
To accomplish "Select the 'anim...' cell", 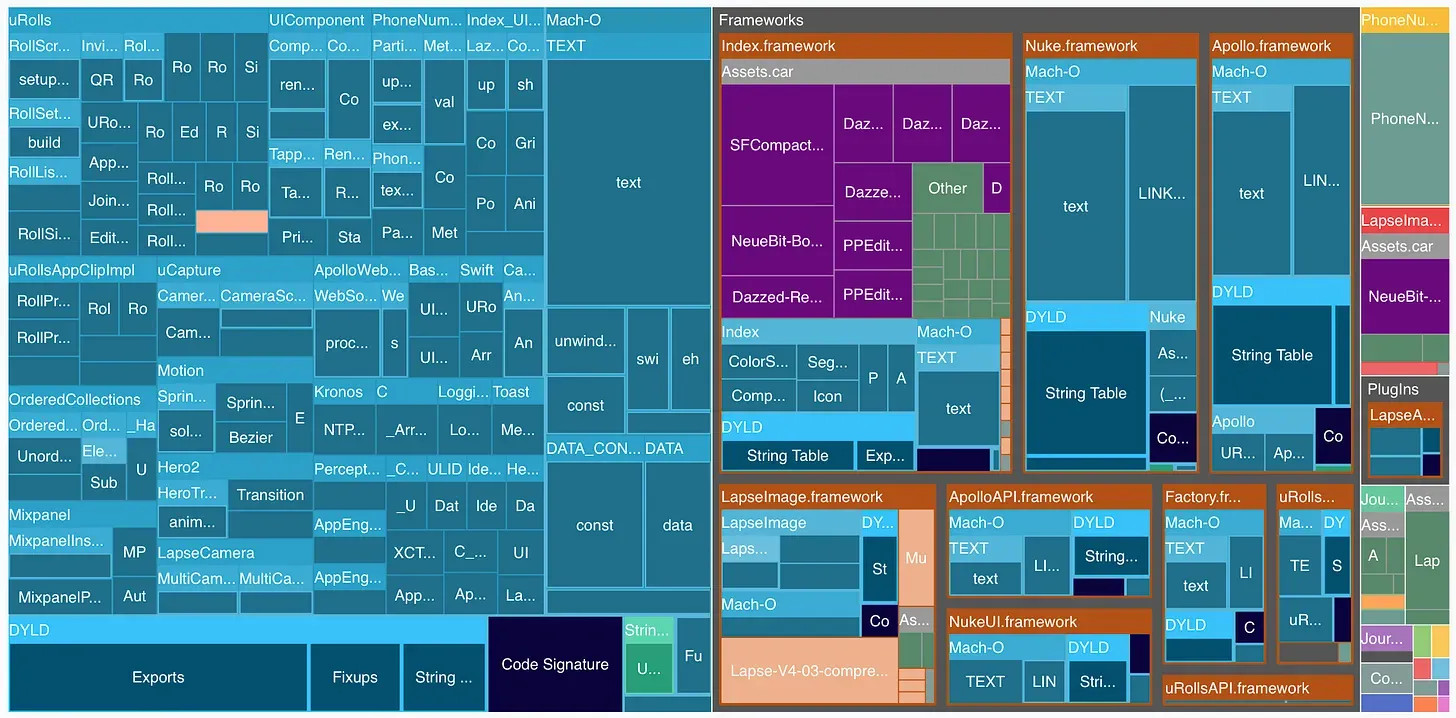I will pos(192,522).
